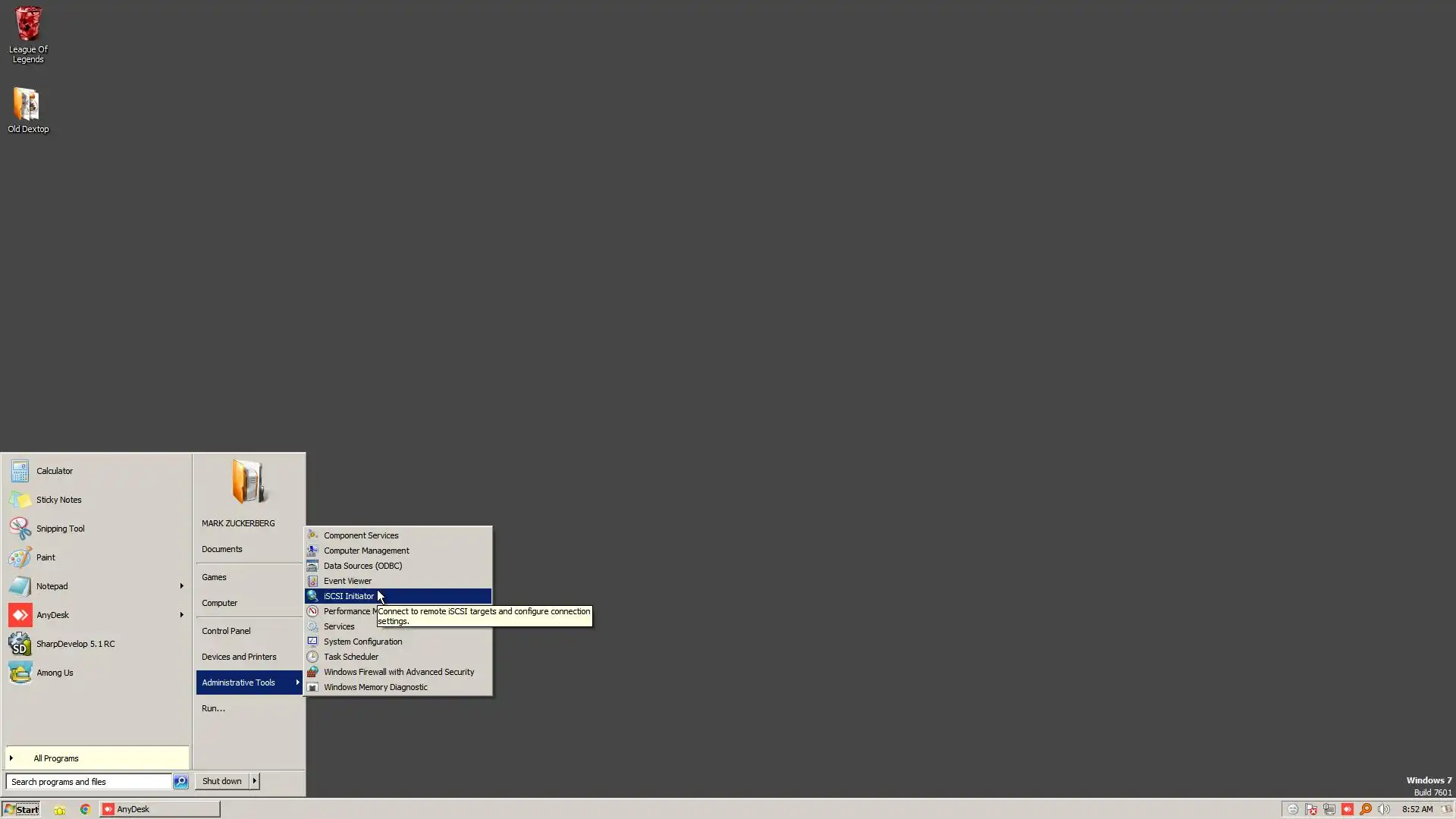Click Chrome icon in quick launch
This screenshot has height=819, width=1456.
point(85,809)
